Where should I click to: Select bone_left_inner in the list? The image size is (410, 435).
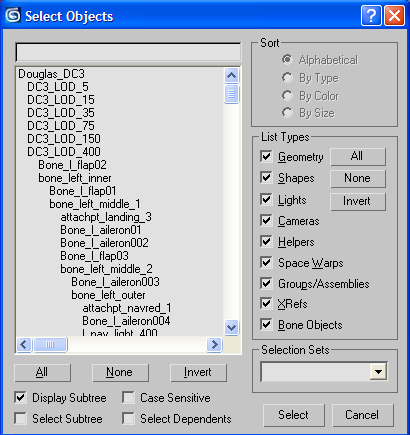(75, 178)
